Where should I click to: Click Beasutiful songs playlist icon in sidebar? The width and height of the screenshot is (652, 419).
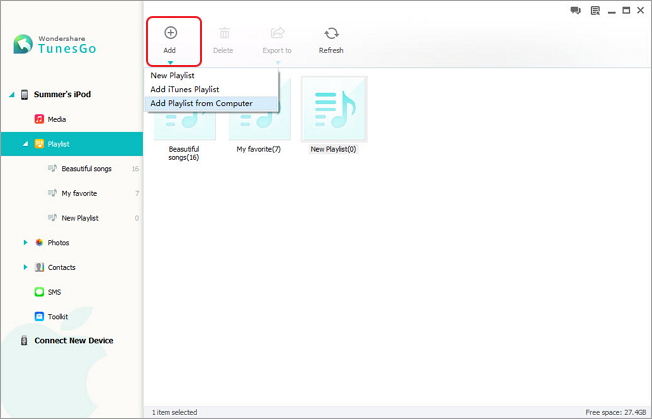point(52,168)
